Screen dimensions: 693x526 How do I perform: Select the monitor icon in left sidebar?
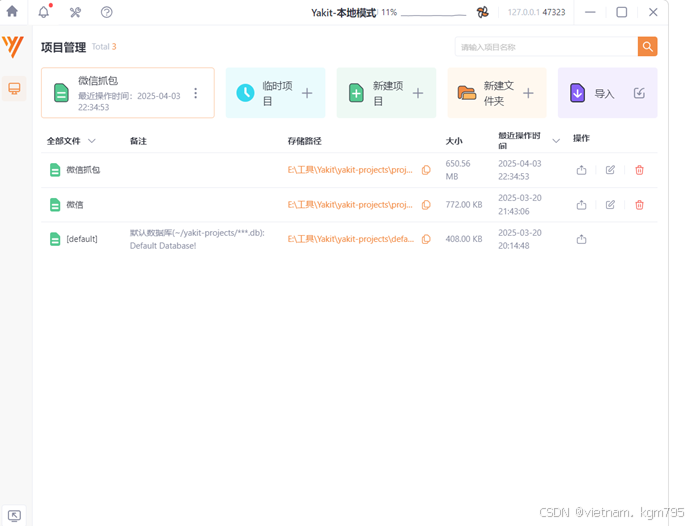tap(14, 88)
